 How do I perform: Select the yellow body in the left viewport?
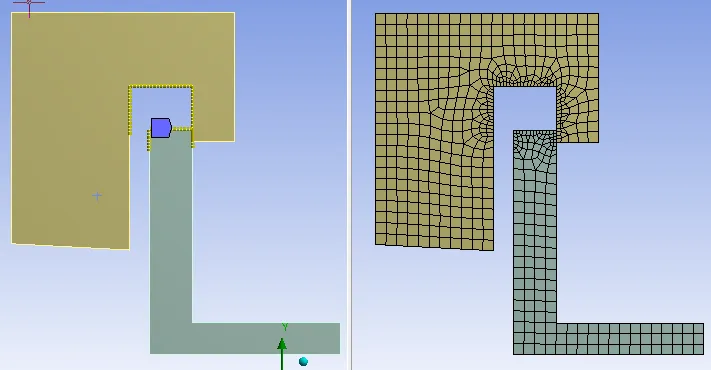pyautogui.click(x=70, y=131)
